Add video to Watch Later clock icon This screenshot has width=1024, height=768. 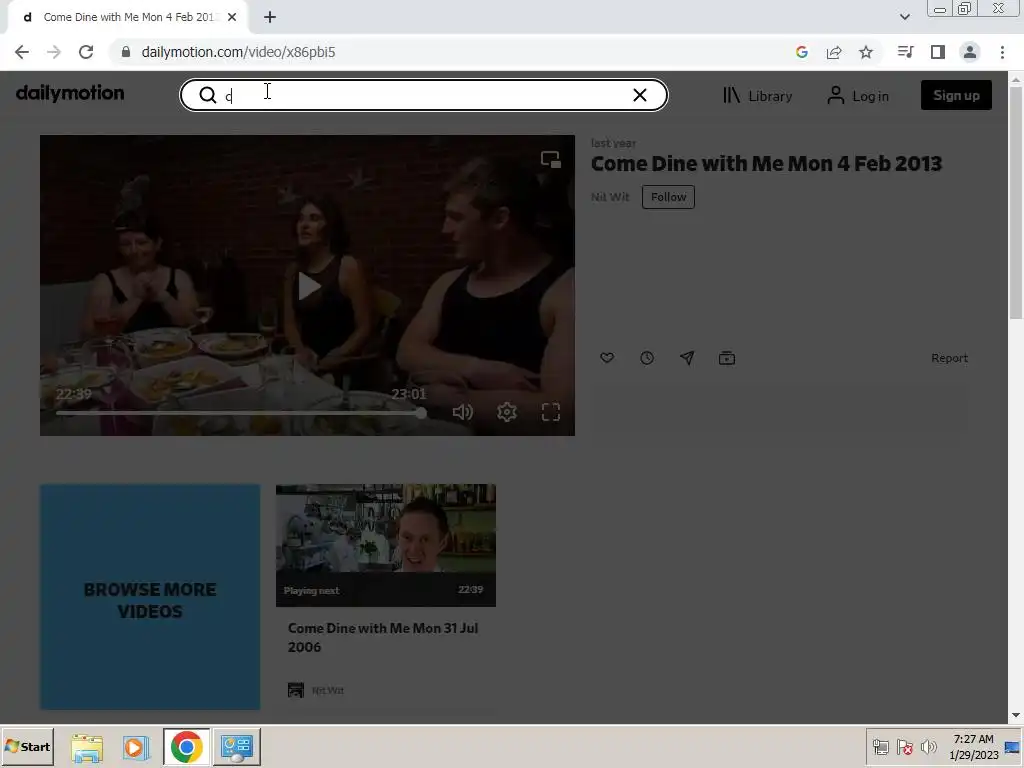click(x=647, y=358)
